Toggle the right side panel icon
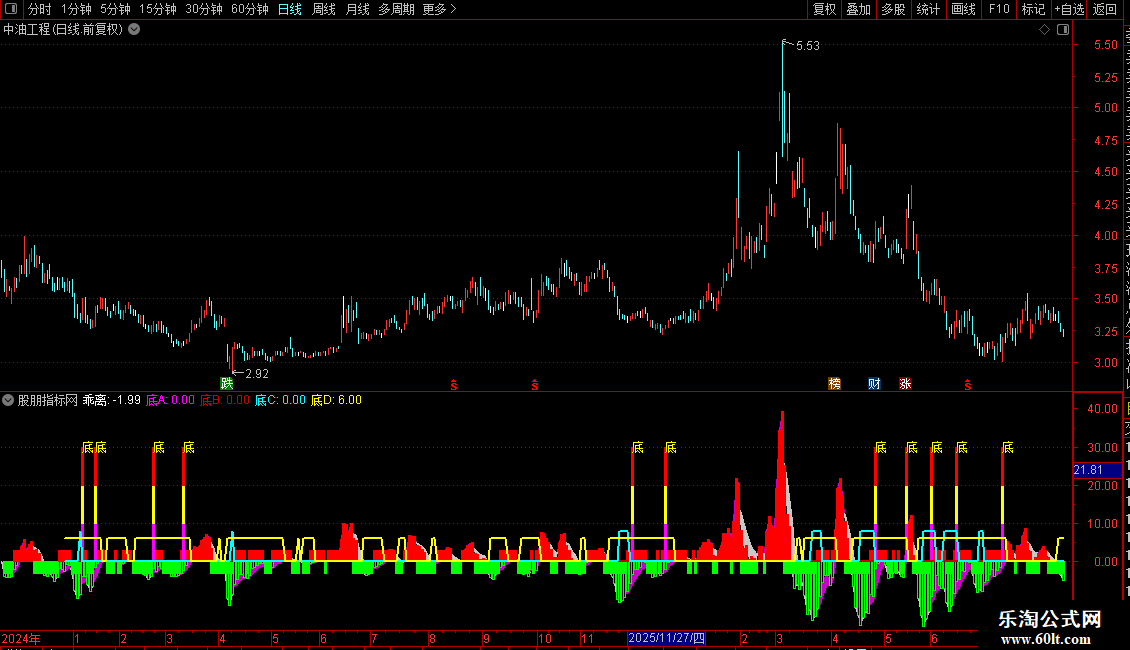This screenshot has width=1130, height=650. pyautogui.click(x=1063, y=30)
